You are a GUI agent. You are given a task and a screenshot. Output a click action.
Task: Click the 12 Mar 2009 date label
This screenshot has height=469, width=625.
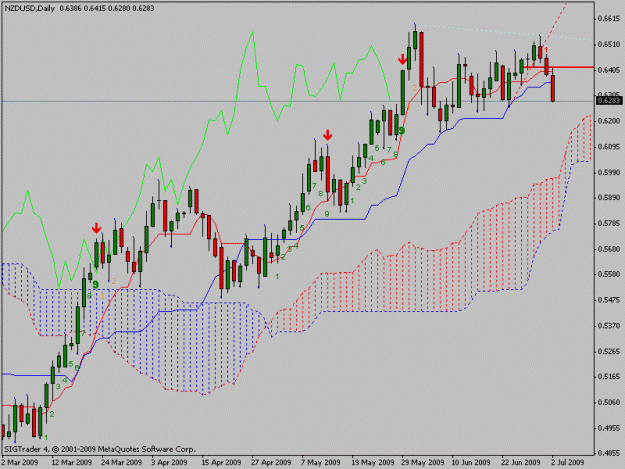[71, 462]
